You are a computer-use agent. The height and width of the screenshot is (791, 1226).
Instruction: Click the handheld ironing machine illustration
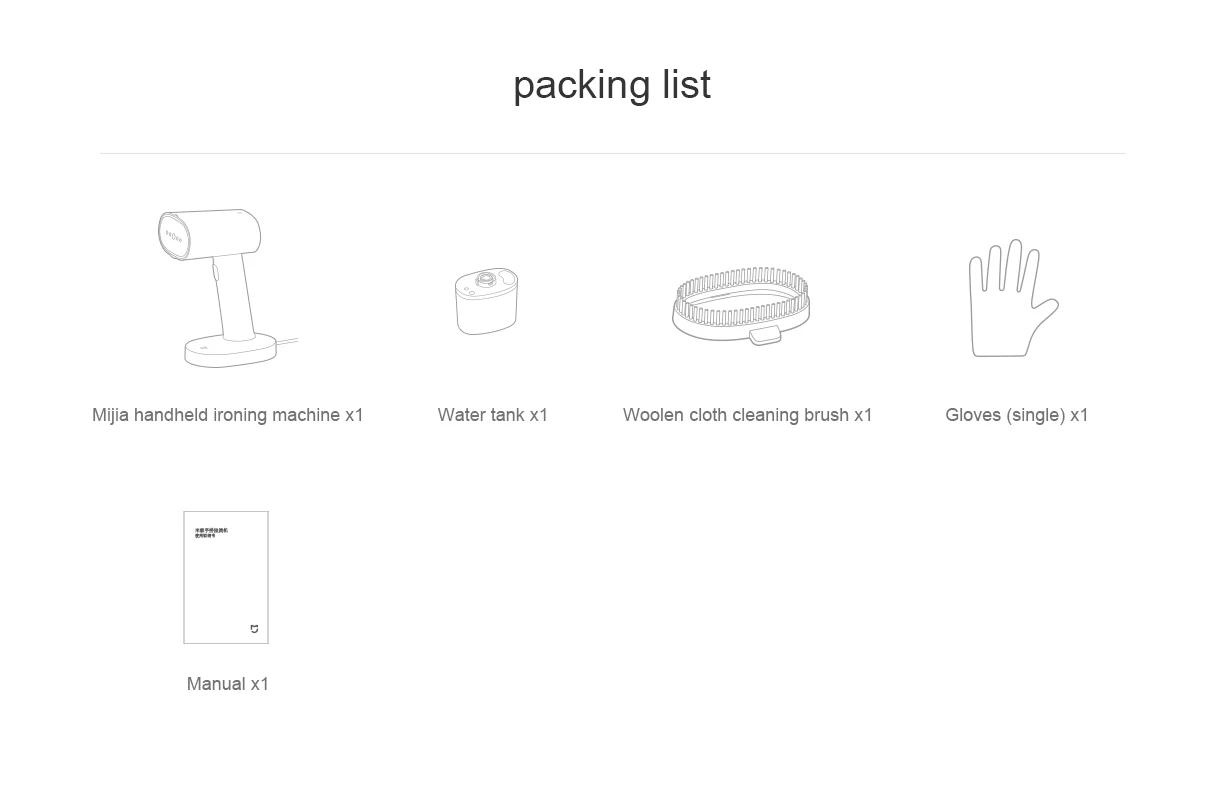(227, 288)
